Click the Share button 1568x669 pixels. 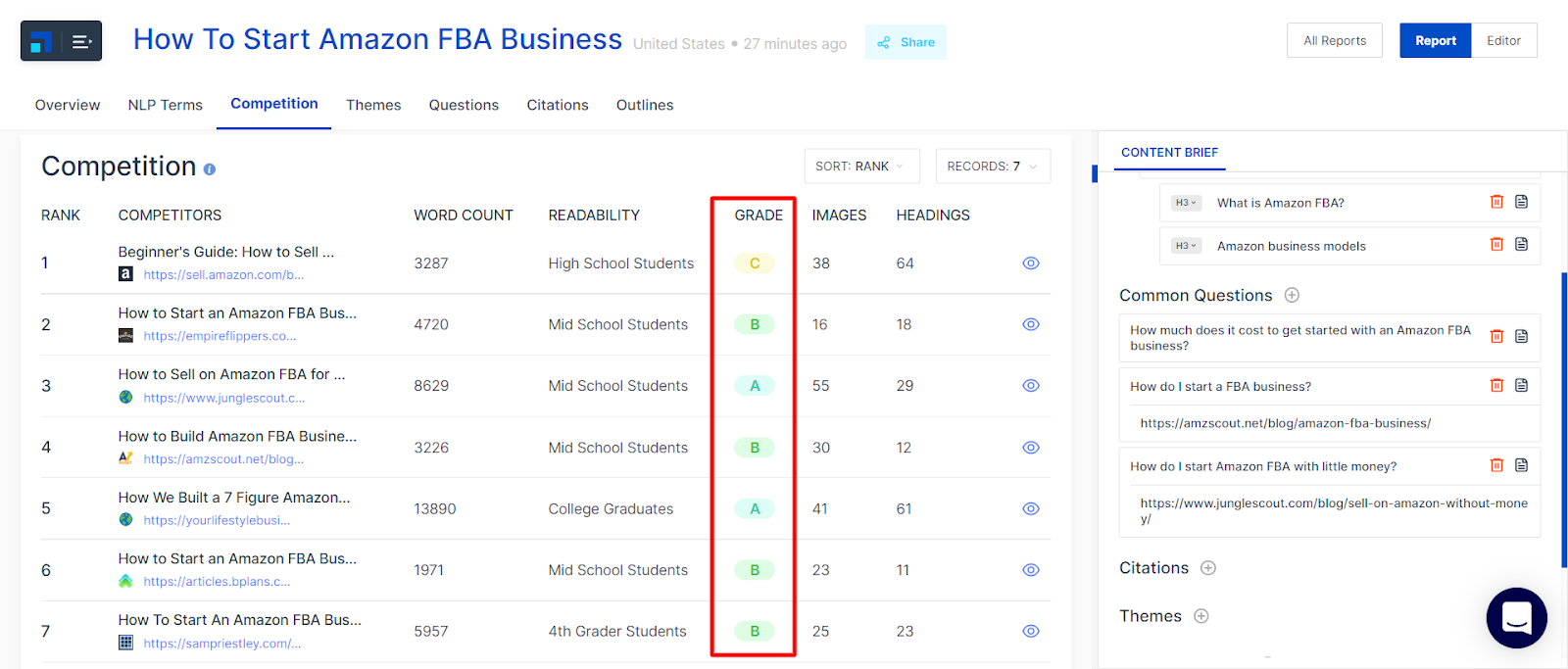tap(906, 42)
